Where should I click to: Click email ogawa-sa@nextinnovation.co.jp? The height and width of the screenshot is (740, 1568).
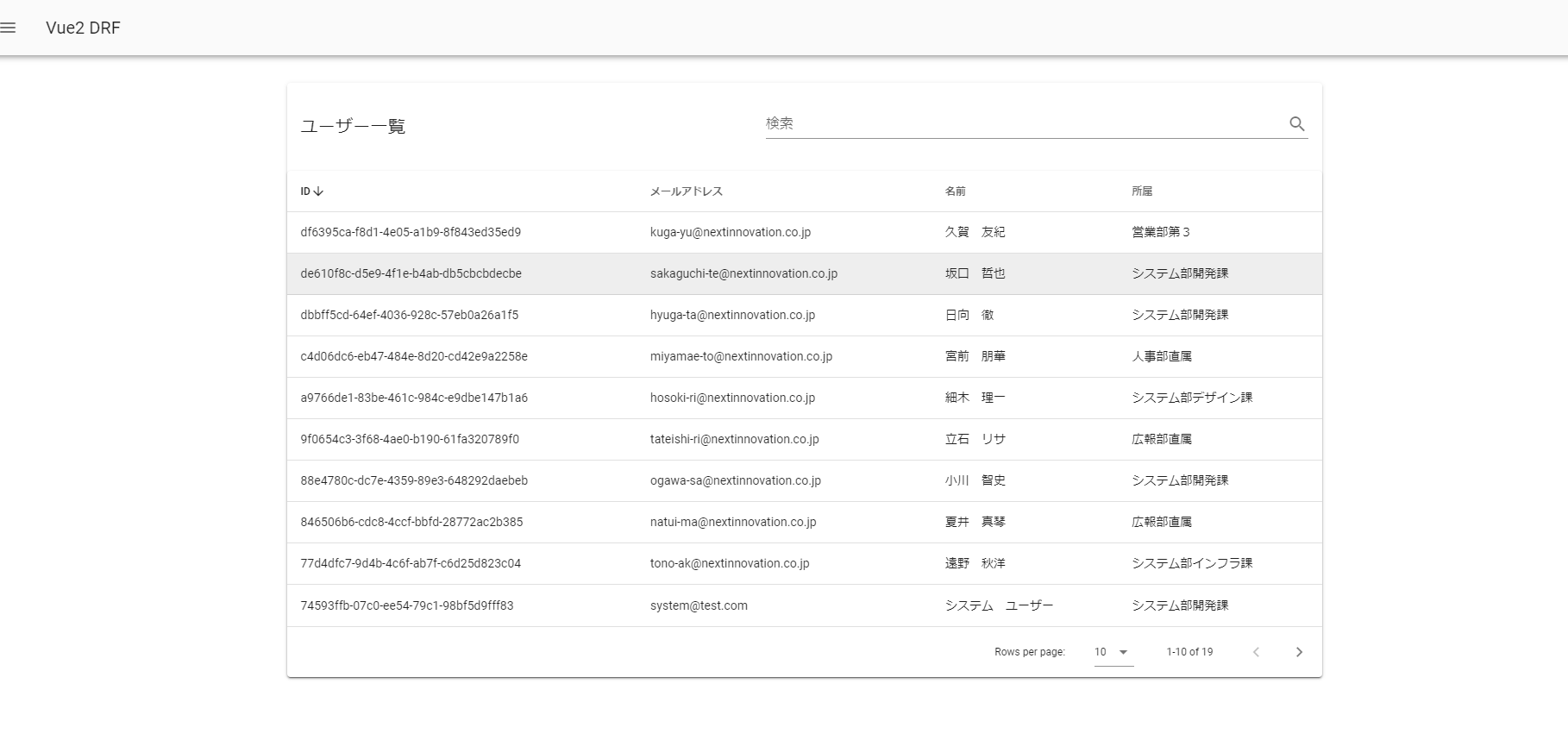coord(736,481)
